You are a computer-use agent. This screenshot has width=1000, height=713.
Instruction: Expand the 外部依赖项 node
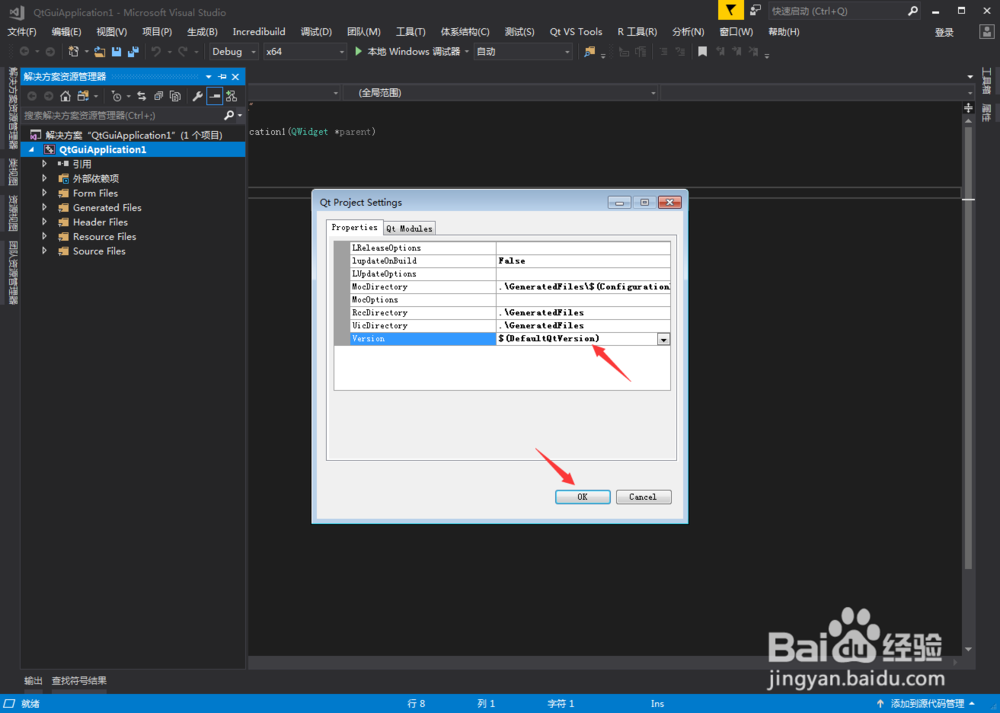(44, 179)
